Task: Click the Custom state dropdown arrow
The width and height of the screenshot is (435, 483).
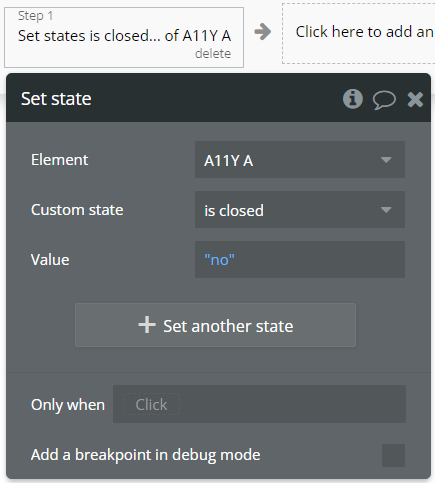Action: tap(386, 210)
